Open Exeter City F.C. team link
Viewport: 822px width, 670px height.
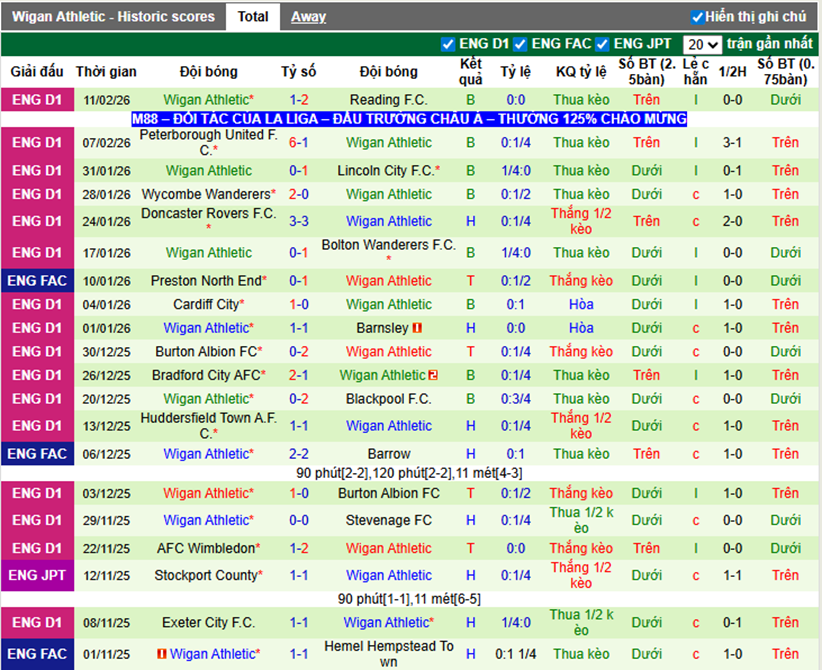pos(208,623)
